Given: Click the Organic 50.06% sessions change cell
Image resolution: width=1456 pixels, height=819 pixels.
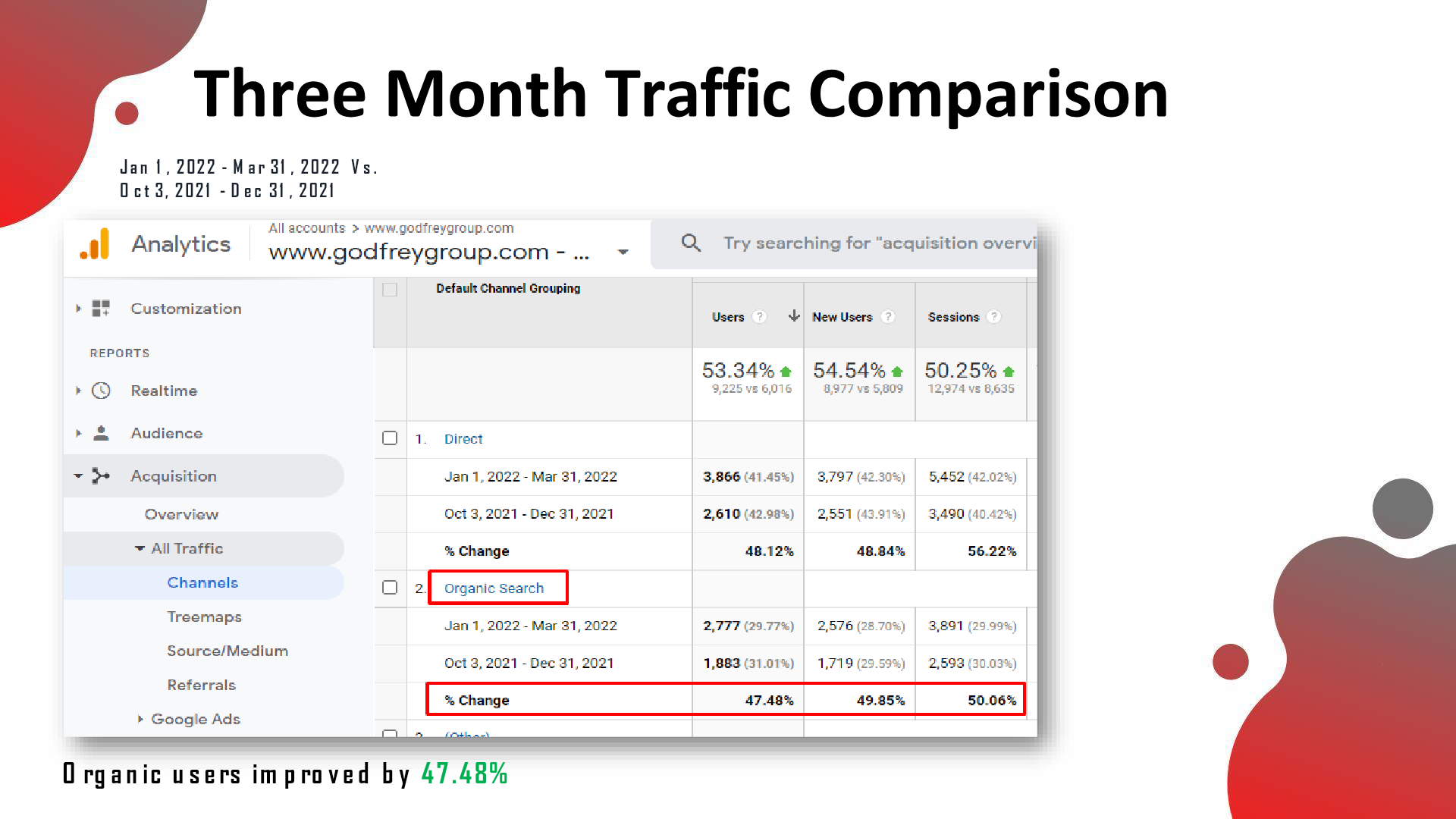Looking at the screenshot, I should click(x=992, y=701).
